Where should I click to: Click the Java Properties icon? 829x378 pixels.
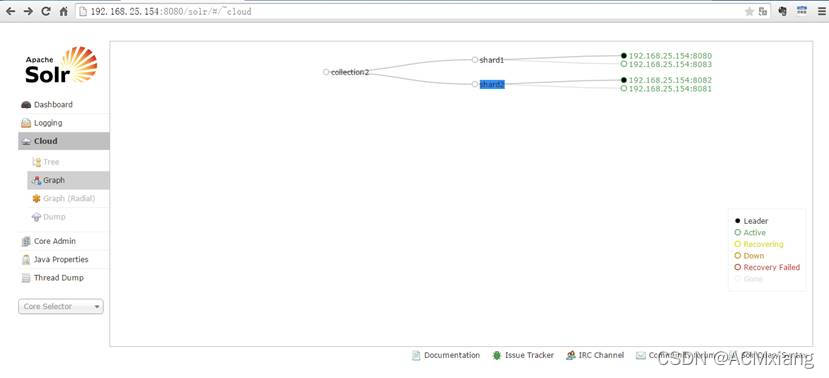click(x=26, y=260)
